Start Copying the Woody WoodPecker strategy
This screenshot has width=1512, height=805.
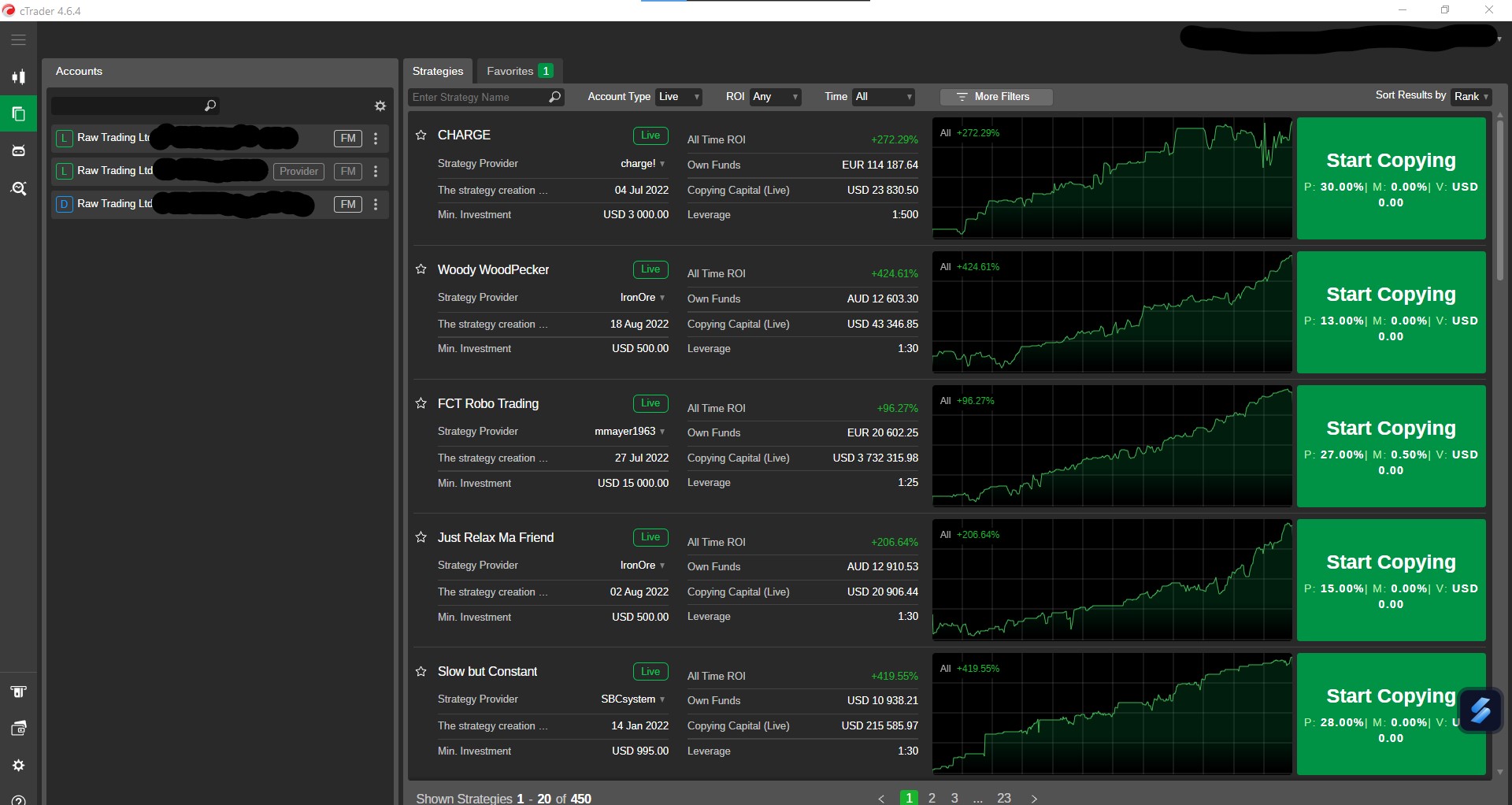1391,313
